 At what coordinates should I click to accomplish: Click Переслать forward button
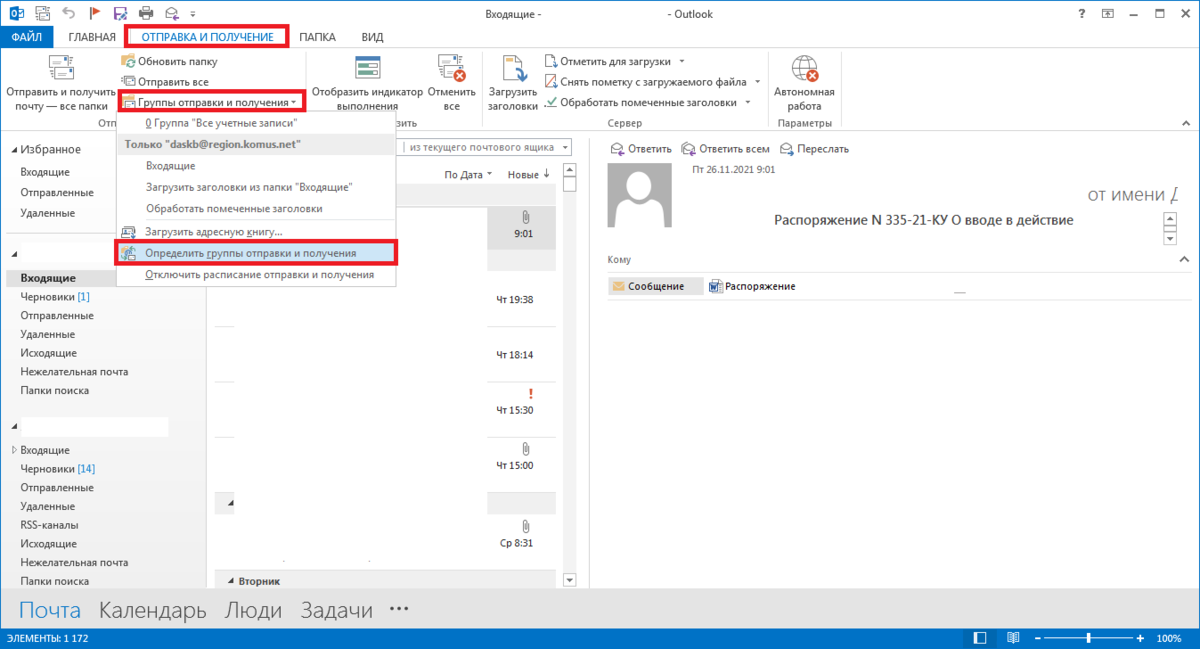pos(814,148)
